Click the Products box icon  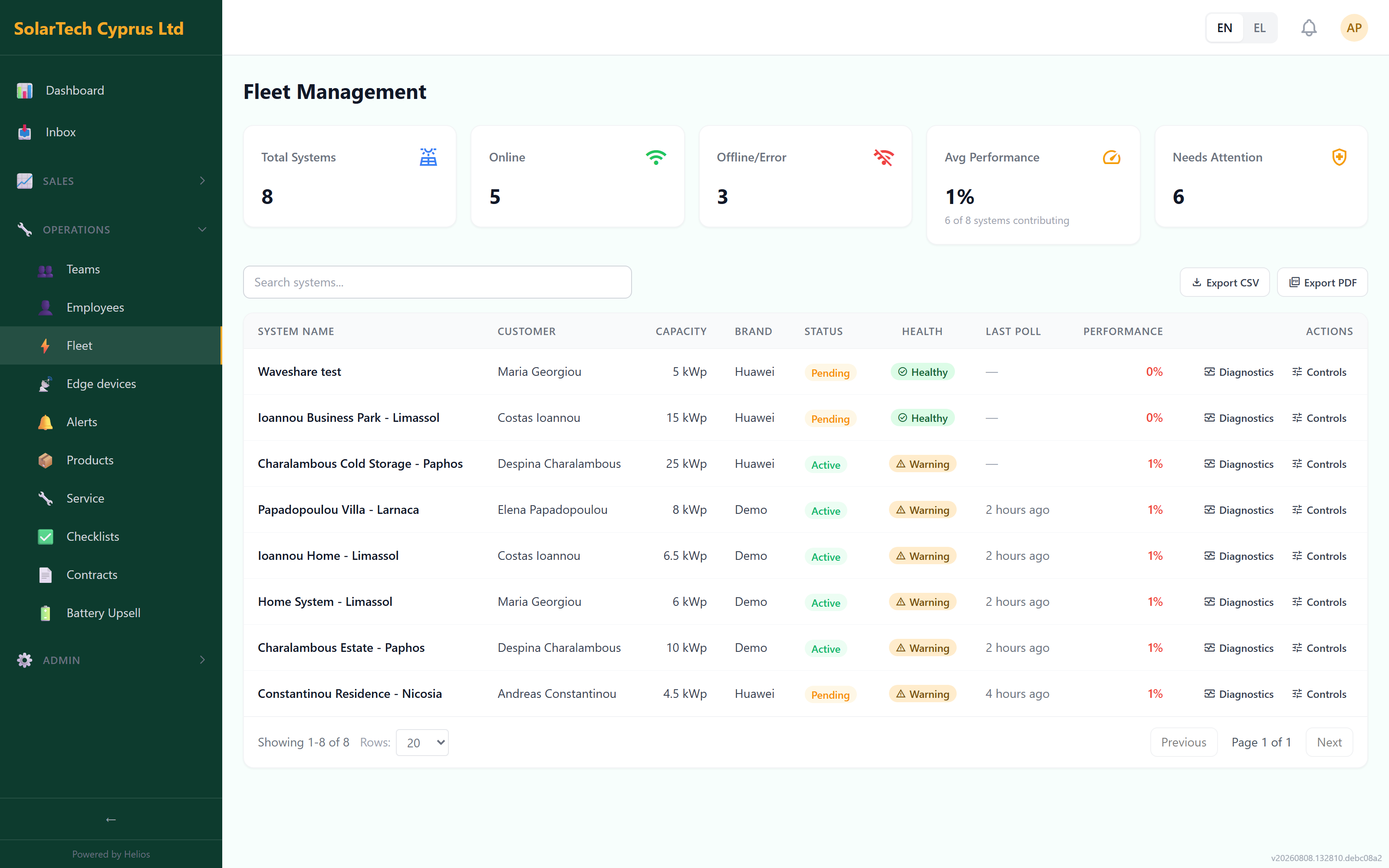pyautogui.click(x=45, y=460)
